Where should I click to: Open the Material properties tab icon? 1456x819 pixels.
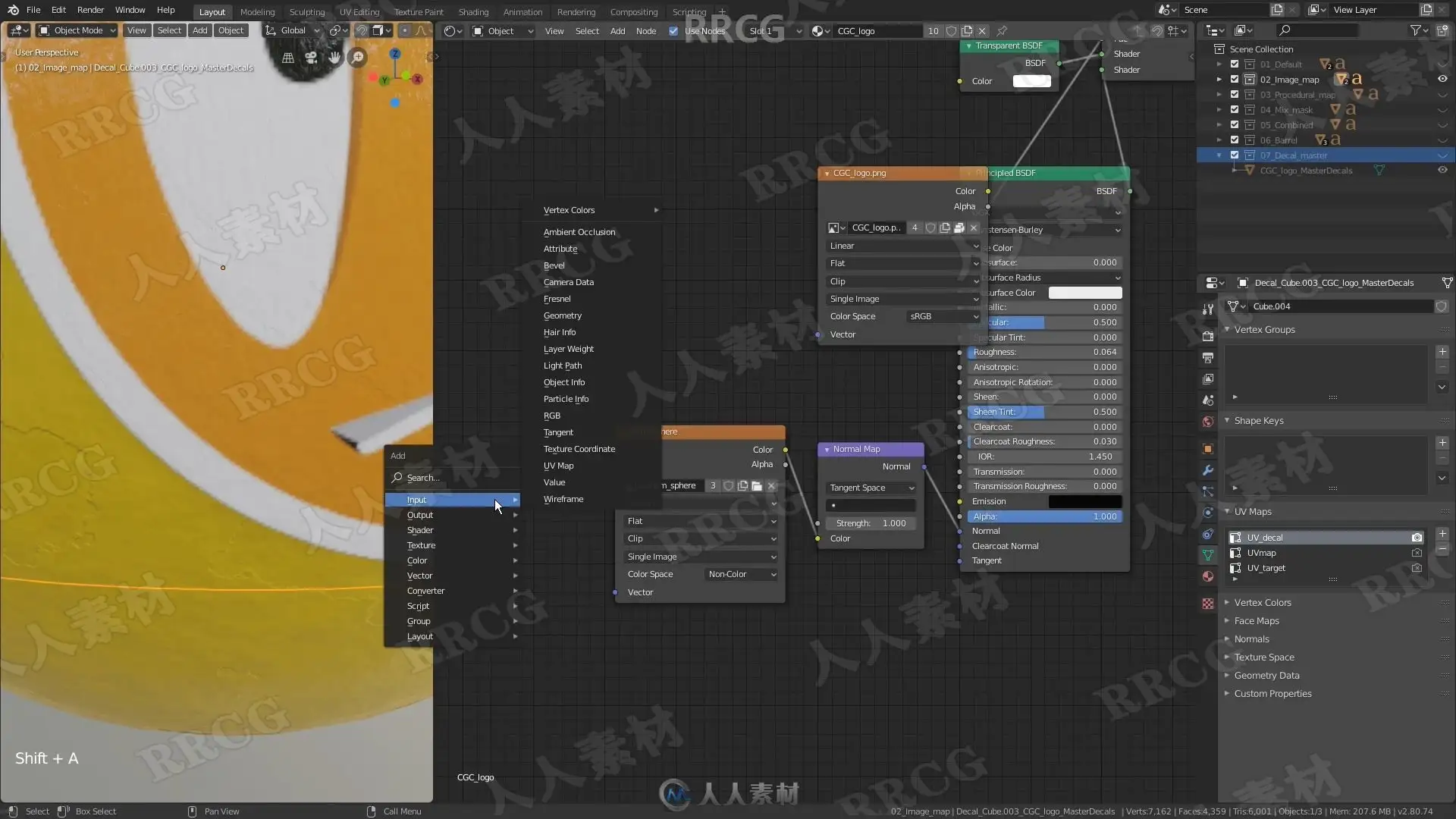click(x=1208, y=576)
